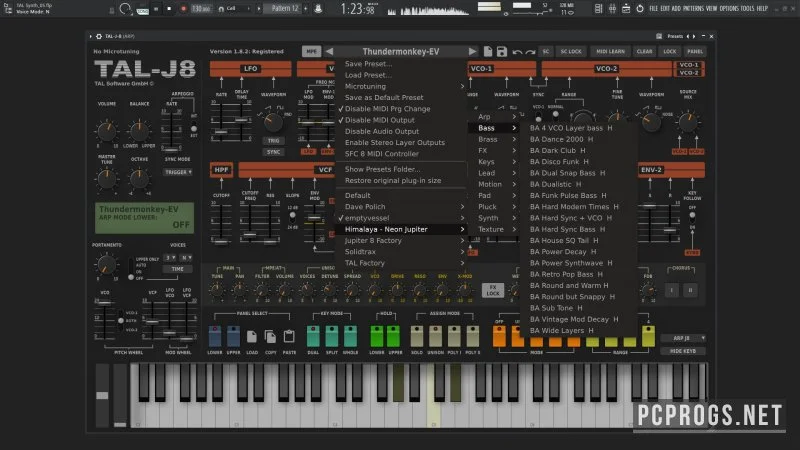Adjust the LFO RATE slider
Screen dimensions: 800x450
tap(221, 132)
